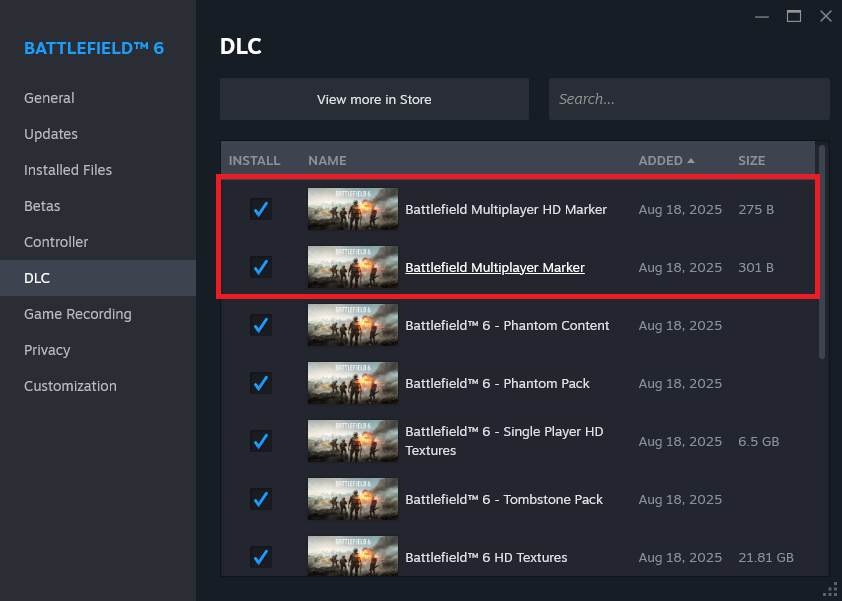Toggle Single Player HD Textures install checkbox
Viewport: 842px width, 601px height.
pyautogui.click(x=261, y=441)
